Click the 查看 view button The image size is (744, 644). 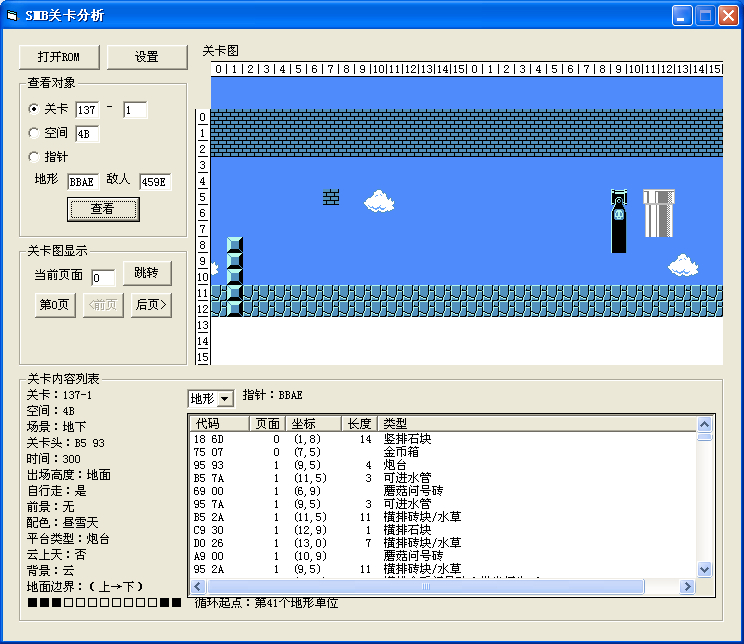103,209
